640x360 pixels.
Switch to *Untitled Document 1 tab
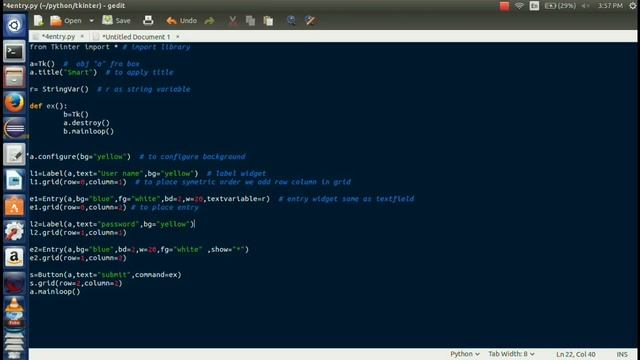(136, 37)
